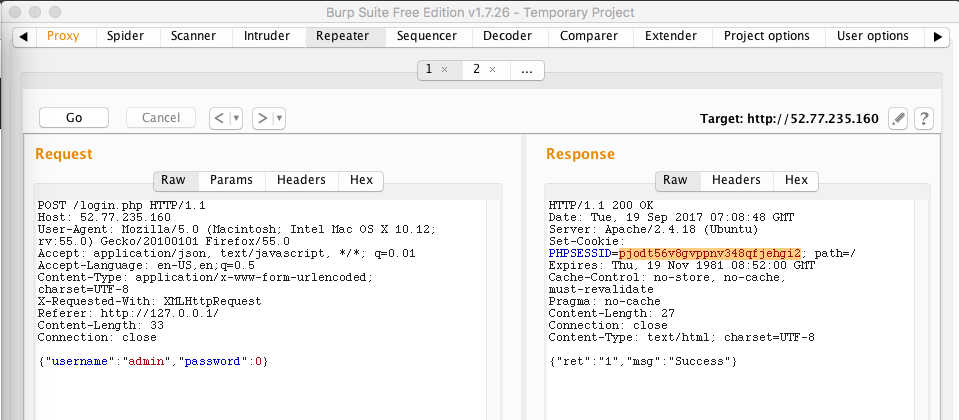Open the Sequencer tab
Viewport: 959px width, 420px height.
[427, 36]
